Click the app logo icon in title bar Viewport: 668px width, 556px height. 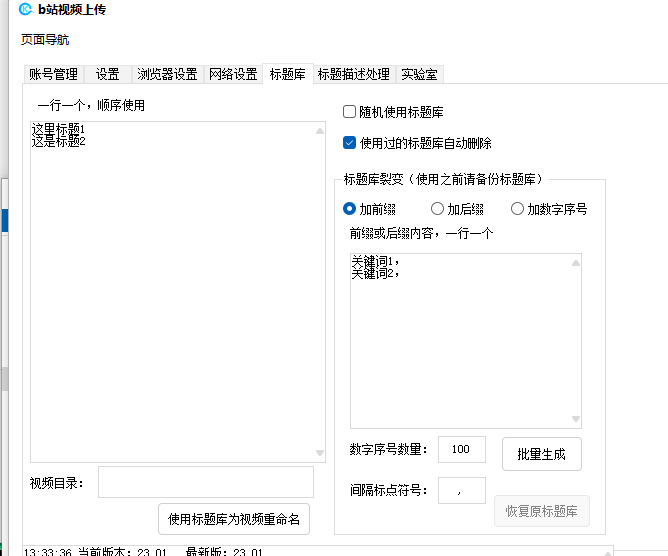coord(26,9)
